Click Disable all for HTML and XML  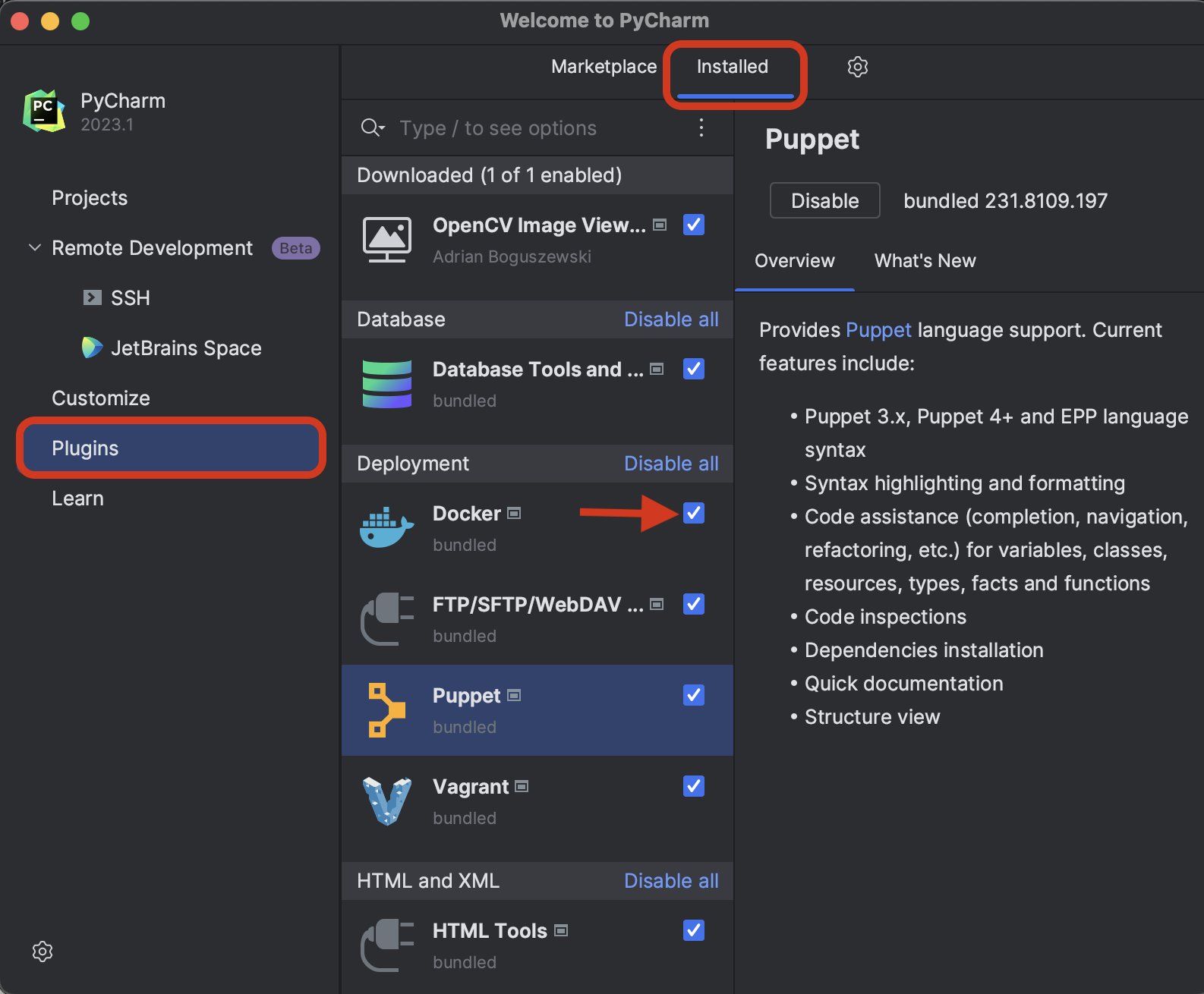(671, 881)
